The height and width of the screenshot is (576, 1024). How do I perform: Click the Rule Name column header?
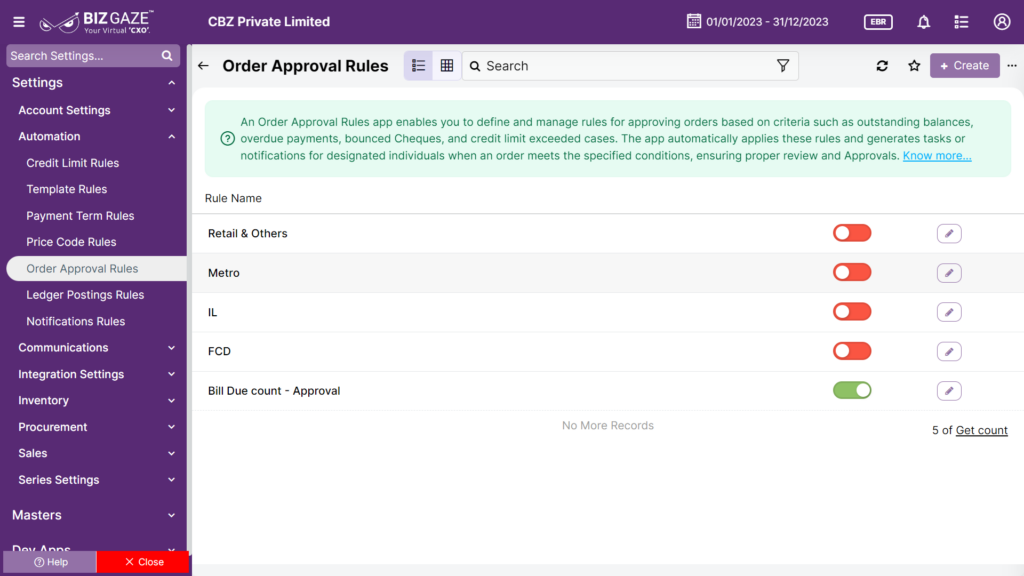(233, 198)
